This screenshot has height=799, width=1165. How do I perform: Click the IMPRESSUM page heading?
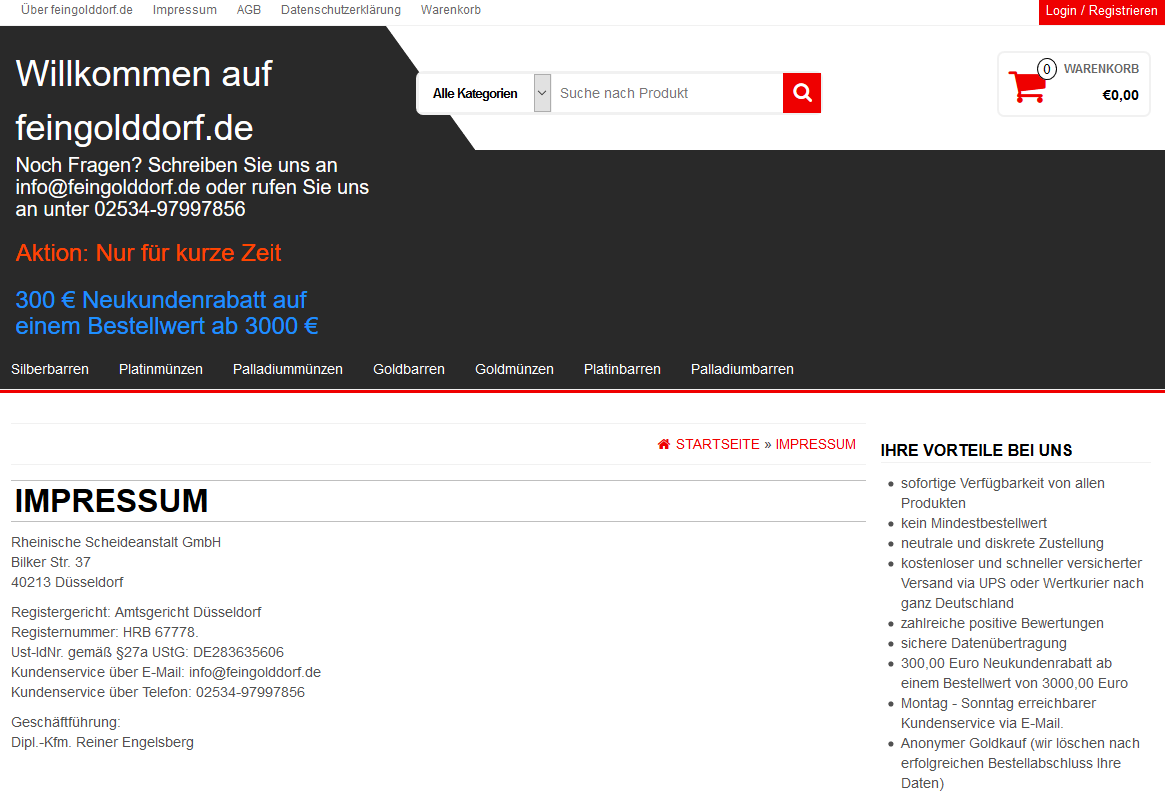click(111, 501)
